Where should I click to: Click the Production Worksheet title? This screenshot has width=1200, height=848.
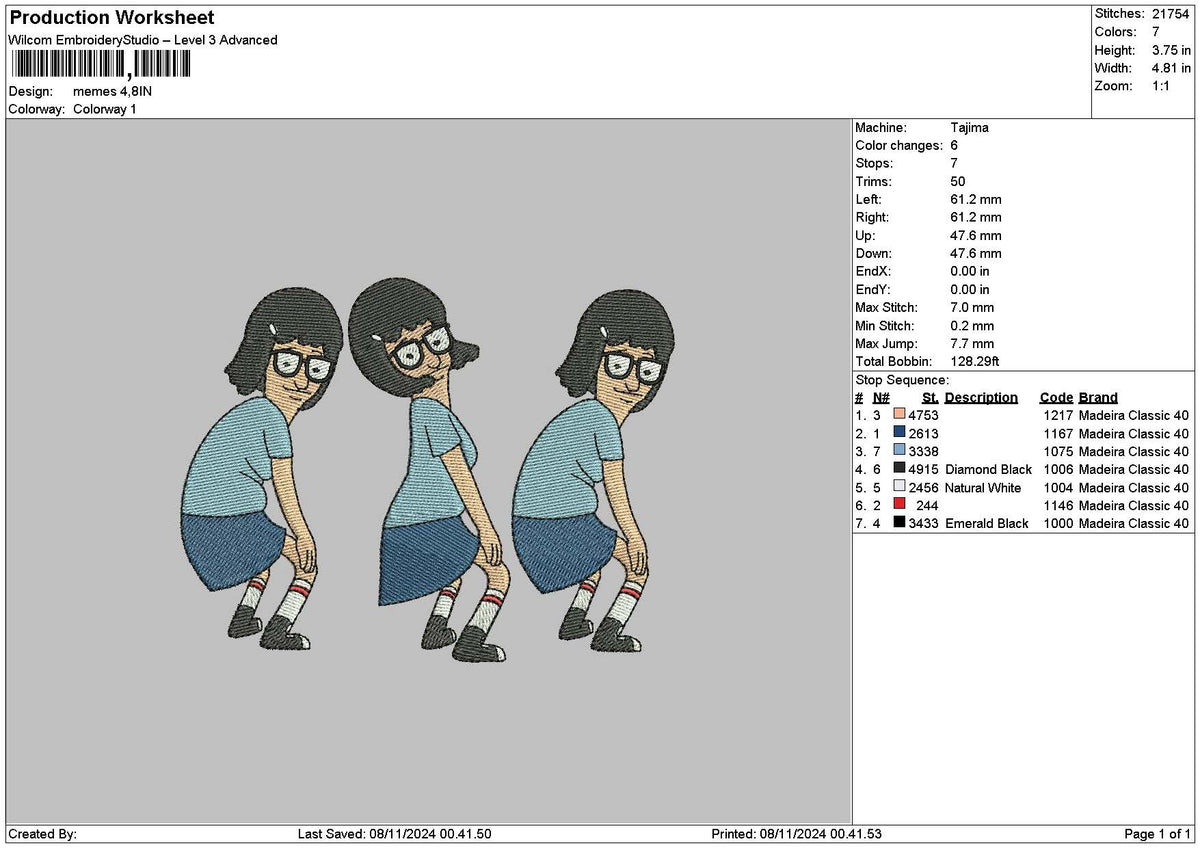pyautogui.click(x=111, y=18)
